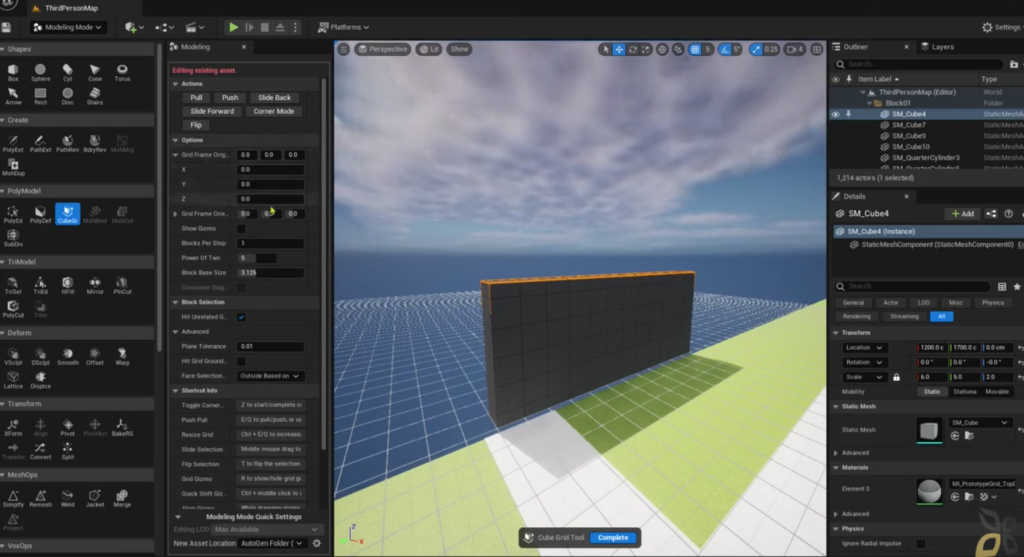Choose the Smooth deform tool
This screenshot has width=1024, height=557.
pyautogui.click(x=67, y=356)
